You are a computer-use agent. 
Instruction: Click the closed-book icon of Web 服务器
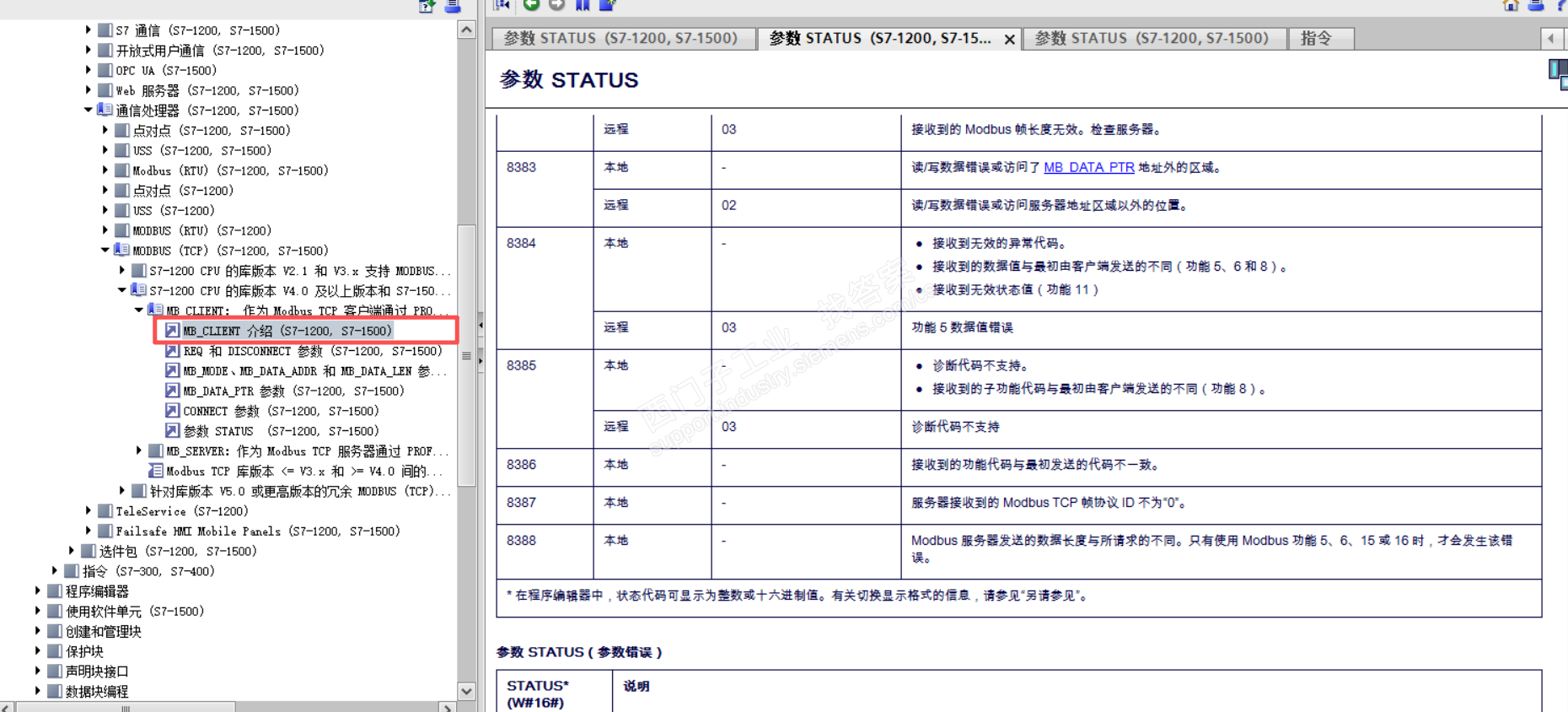[105, 90]
